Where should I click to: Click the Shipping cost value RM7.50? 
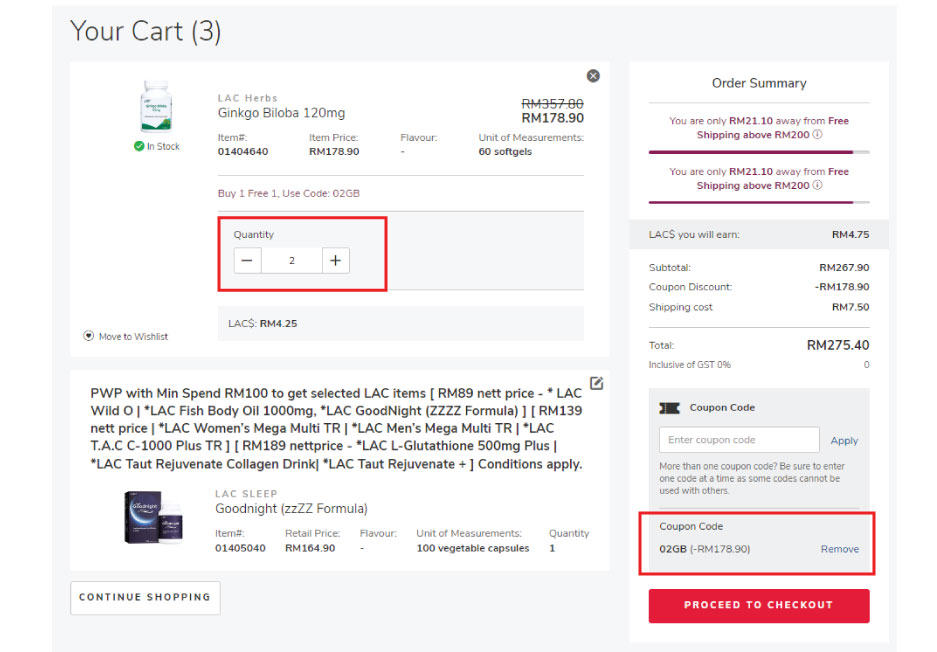tap(850, 307)
